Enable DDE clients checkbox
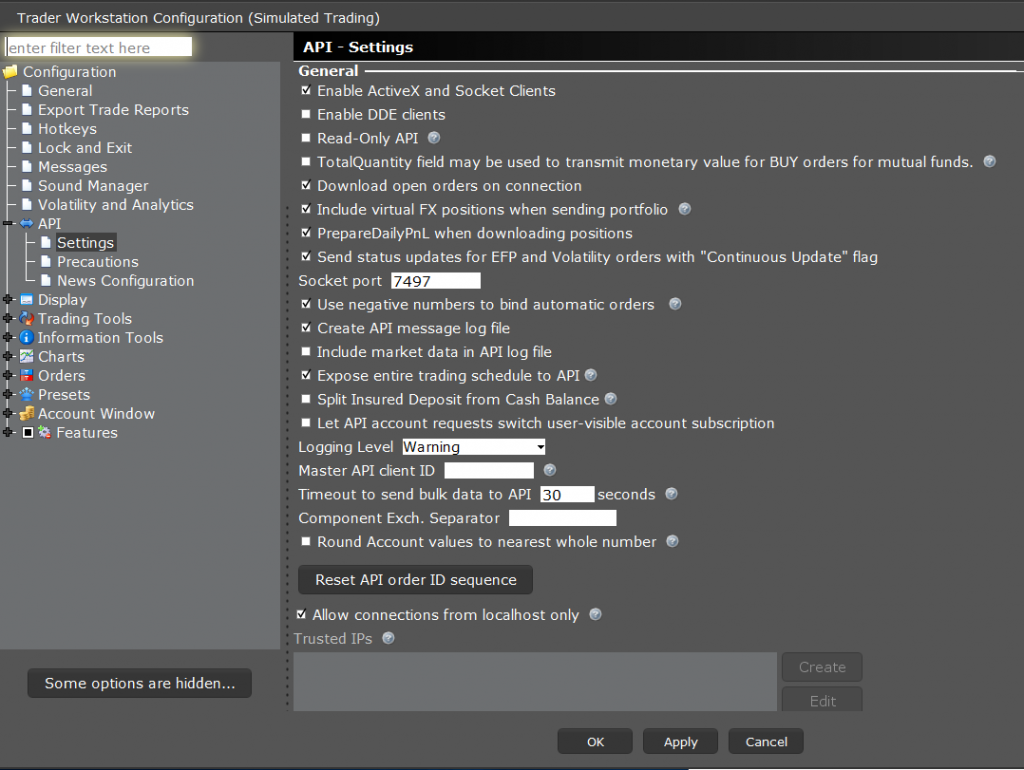The width and height of the screenshot is (1024, 770). pos(306,114)
